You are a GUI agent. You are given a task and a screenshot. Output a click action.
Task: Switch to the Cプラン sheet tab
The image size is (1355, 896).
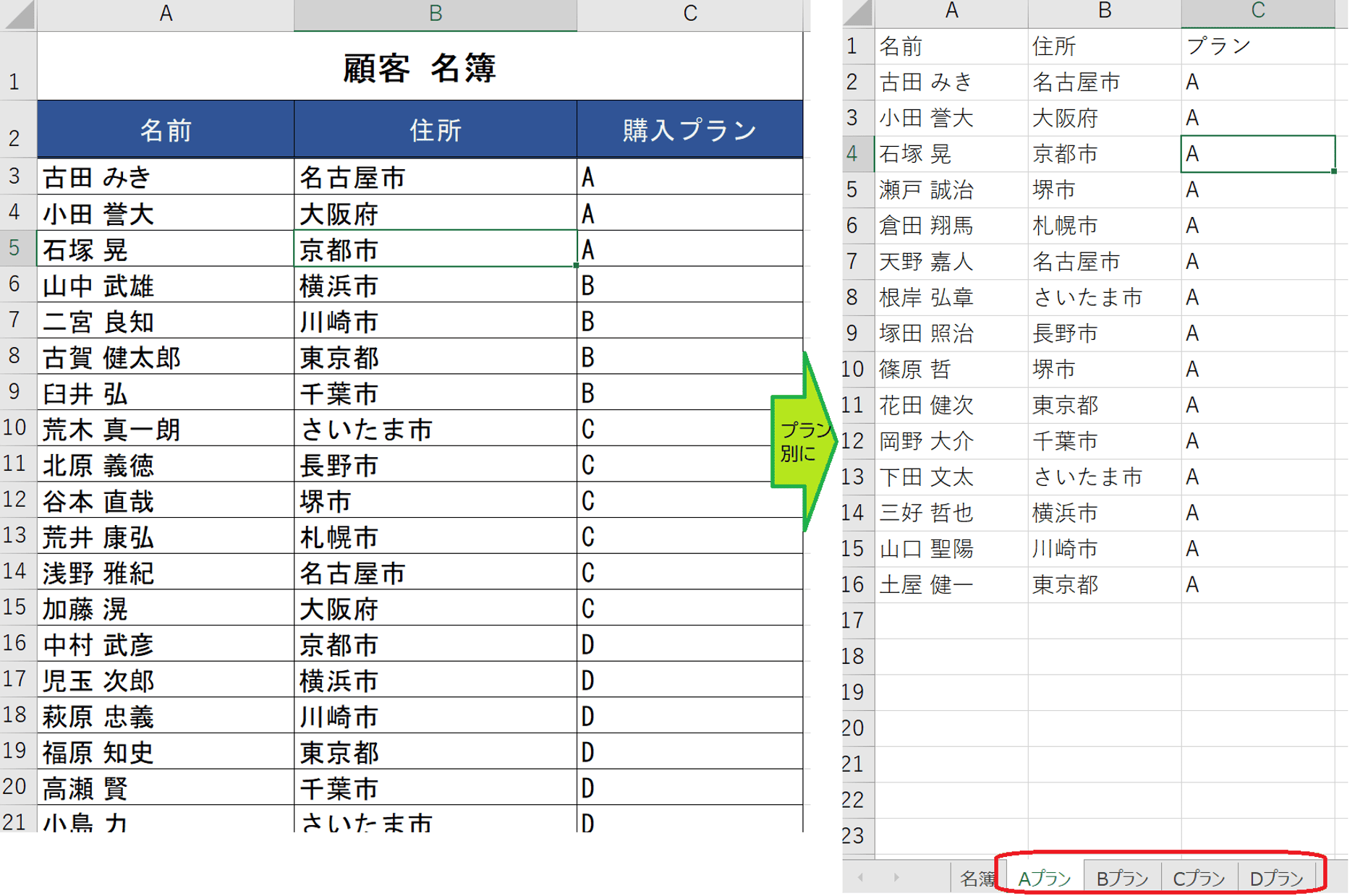[1199, 879]
